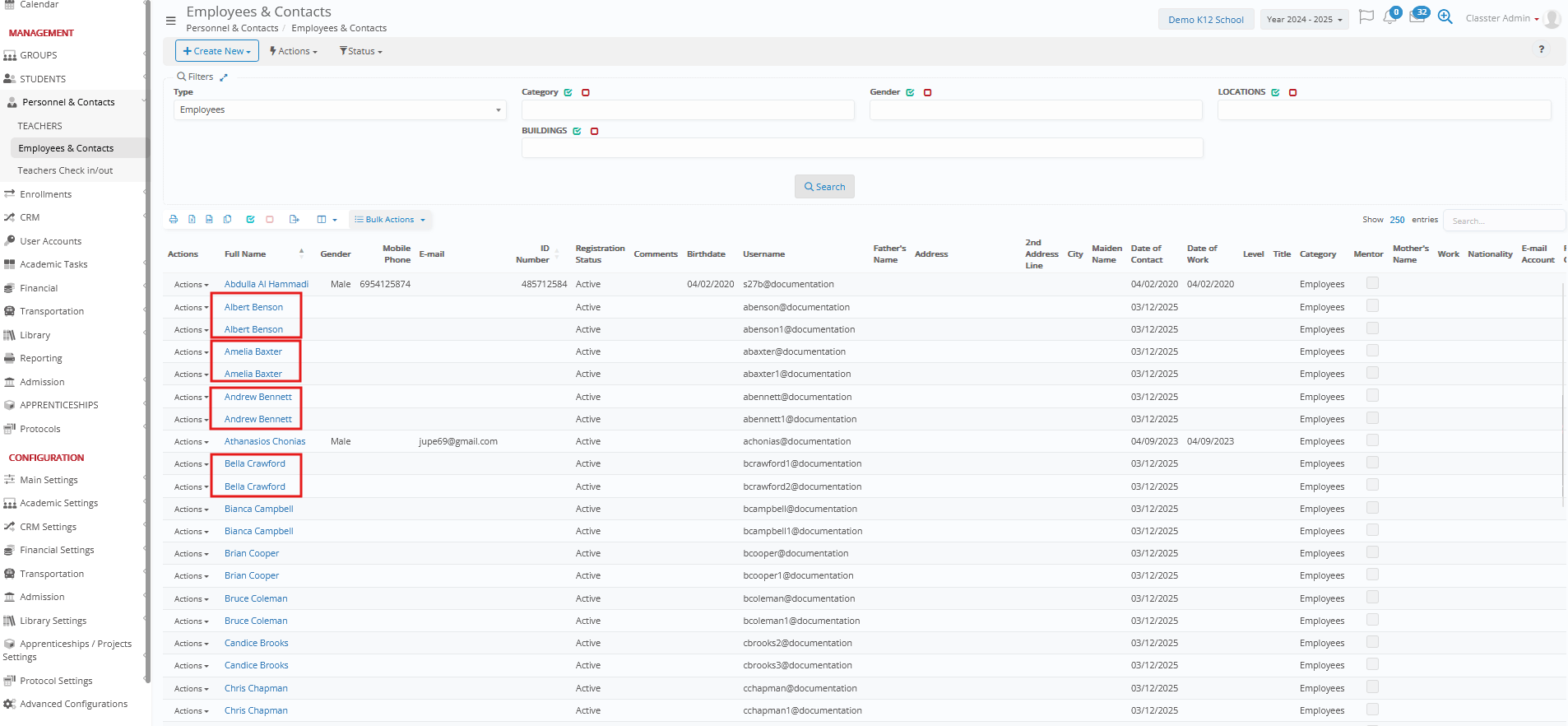Open the notifications bell icon
This screenshot has height=726, width=1568.
(x=1389, y=17)
